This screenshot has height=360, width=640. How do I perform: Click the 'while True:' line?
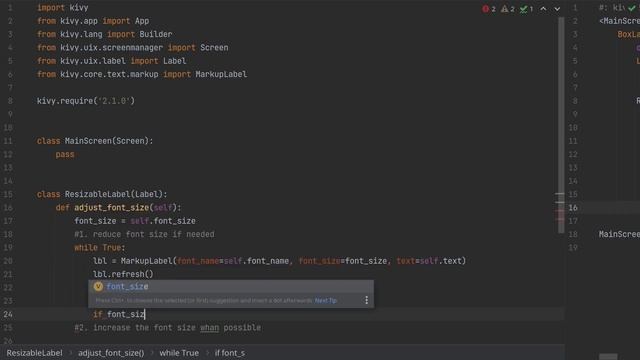coord(100,248)
